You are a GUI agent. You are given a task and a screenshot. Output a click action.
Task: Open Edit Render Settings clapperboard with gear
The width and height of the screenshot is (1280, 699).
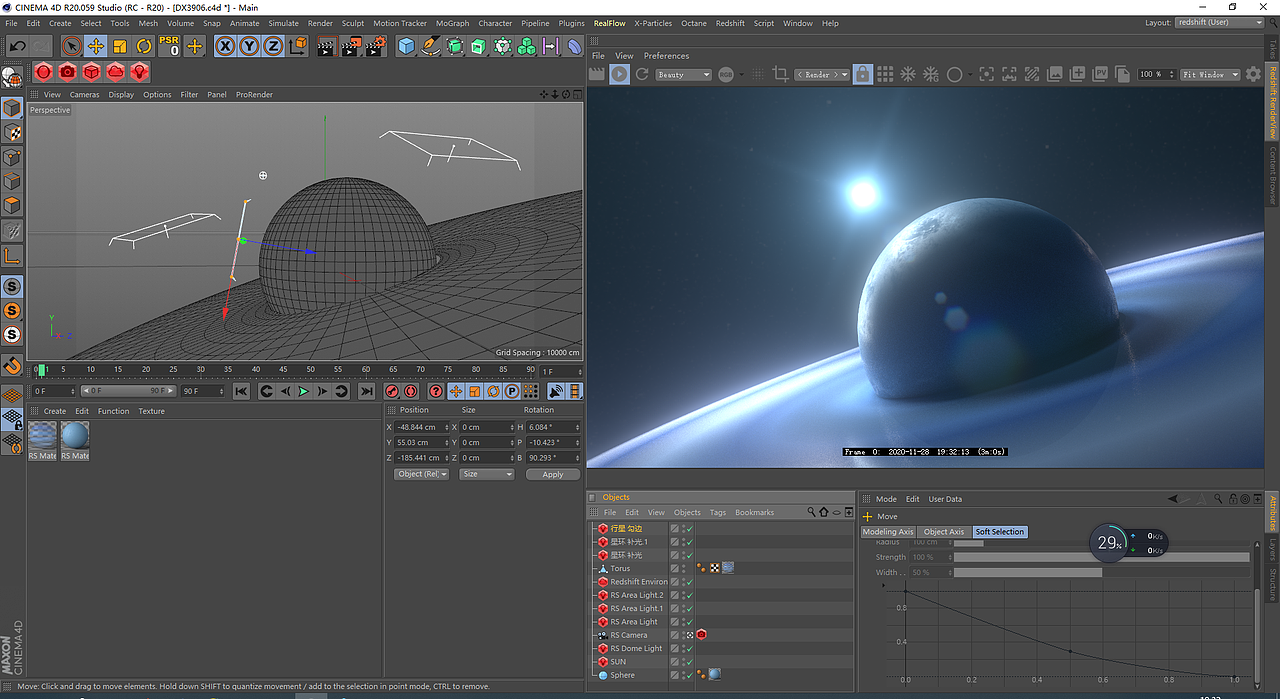(376, 46)
